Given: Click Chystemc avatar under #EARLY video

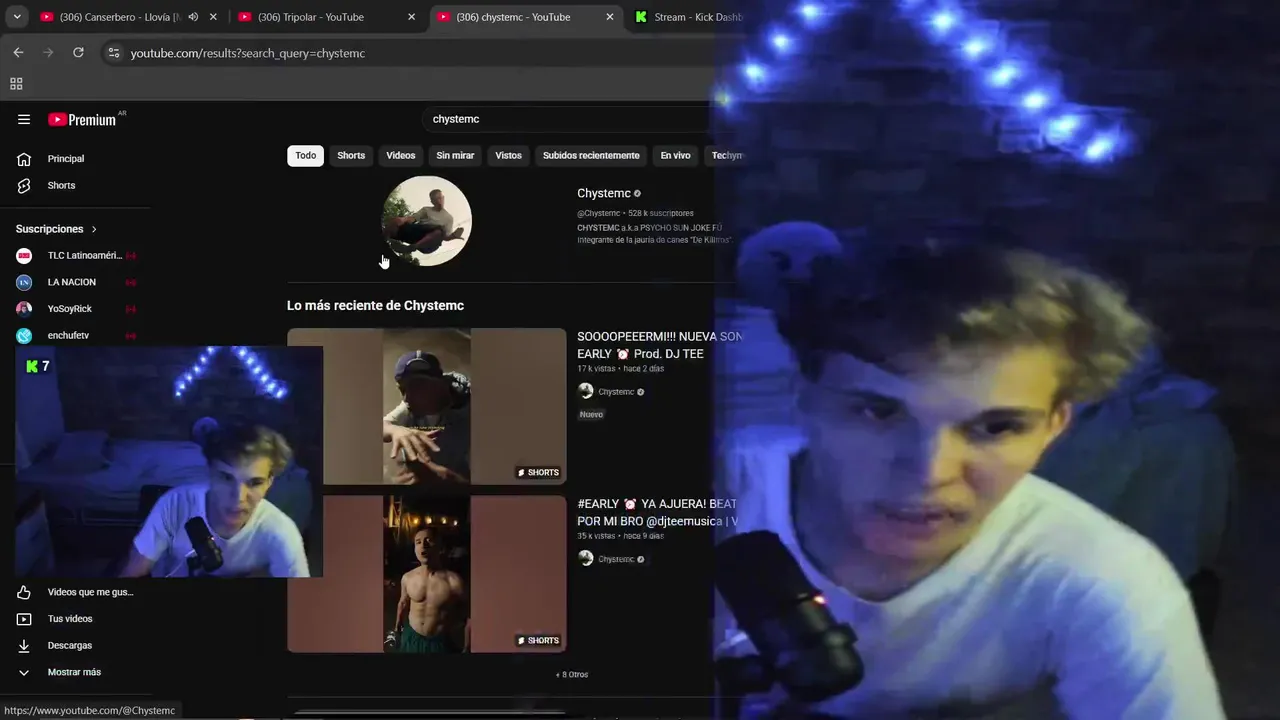Looking at the screenshot, I should [586, 559].
